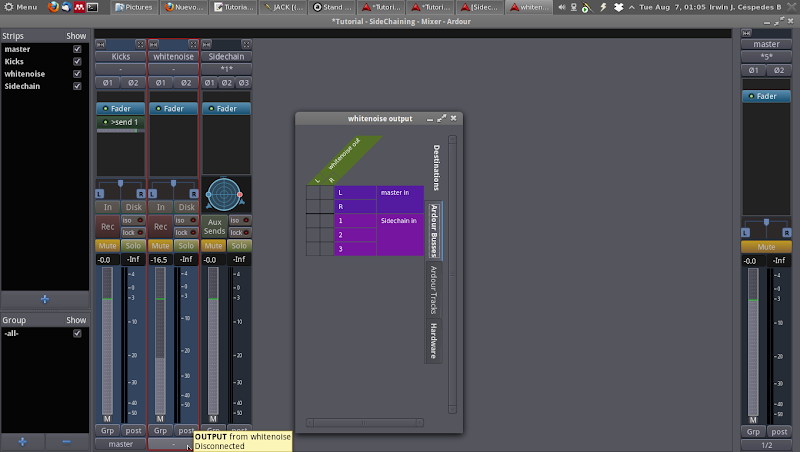Toggle the Kicks strip width icon
Viewport: 800px width, 452px height.
(x=101, y=44)
